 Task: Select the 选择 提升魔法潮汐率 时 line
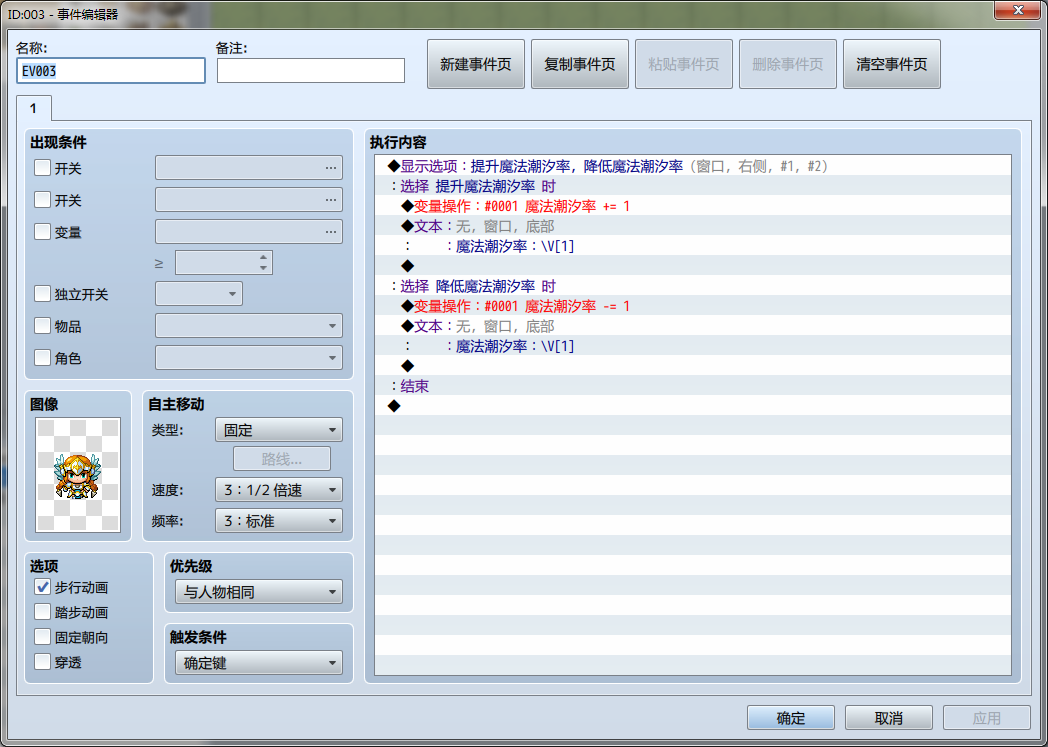[x=693, y=186]
